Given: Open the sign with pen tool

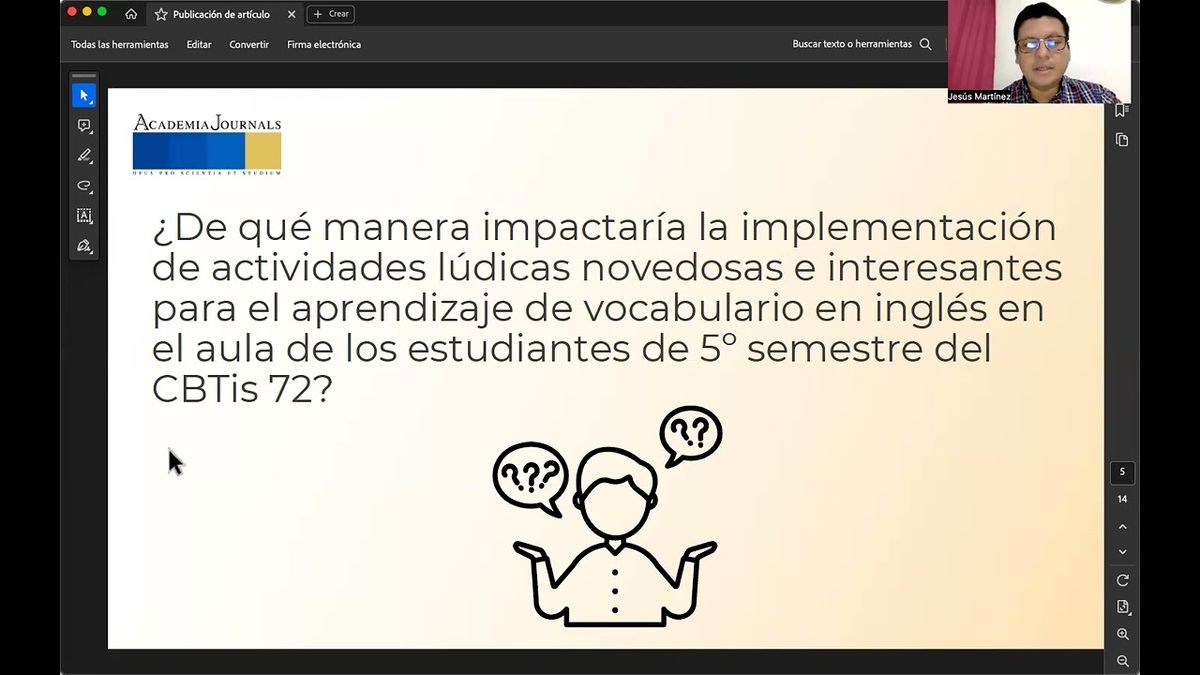Looking at the screenshot, I should [84, 246].
